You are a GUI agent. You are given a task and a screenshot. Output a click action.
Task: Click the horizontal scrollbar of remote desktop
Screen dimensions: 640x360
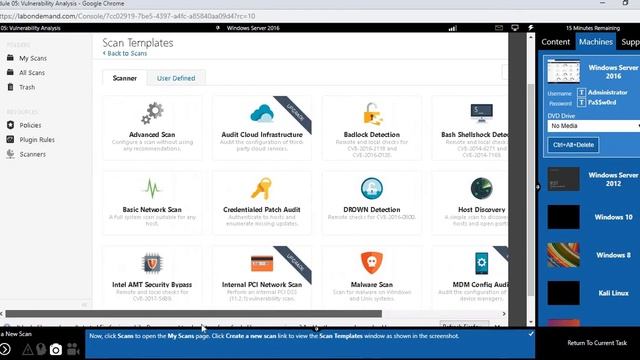coord(193,313)
